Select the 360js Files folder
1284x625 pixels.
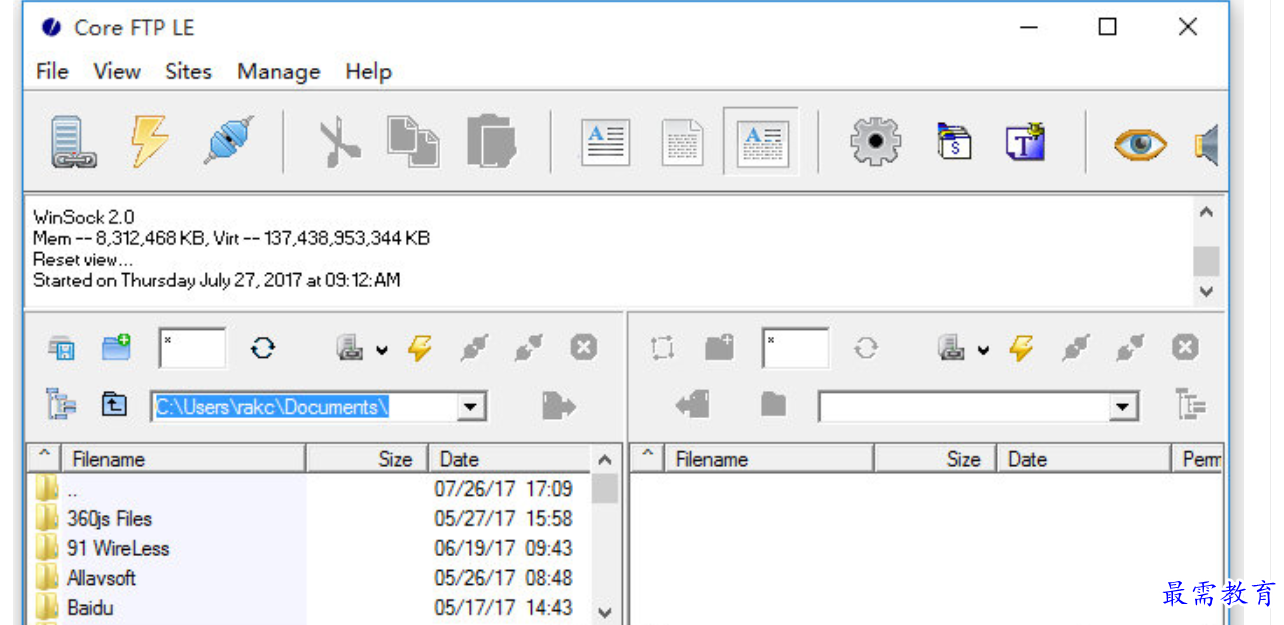109,518
